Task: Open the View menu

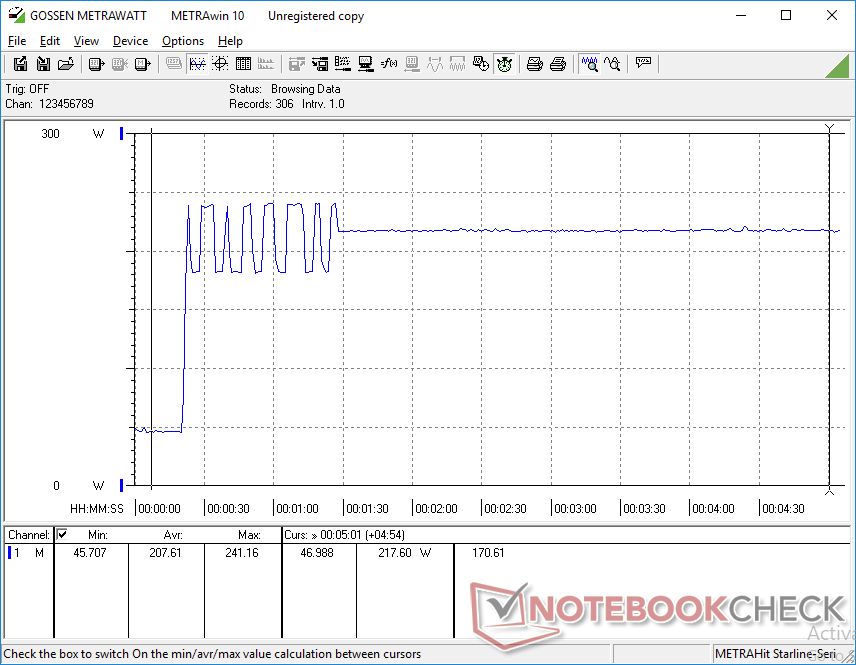Action: [86, 41]
